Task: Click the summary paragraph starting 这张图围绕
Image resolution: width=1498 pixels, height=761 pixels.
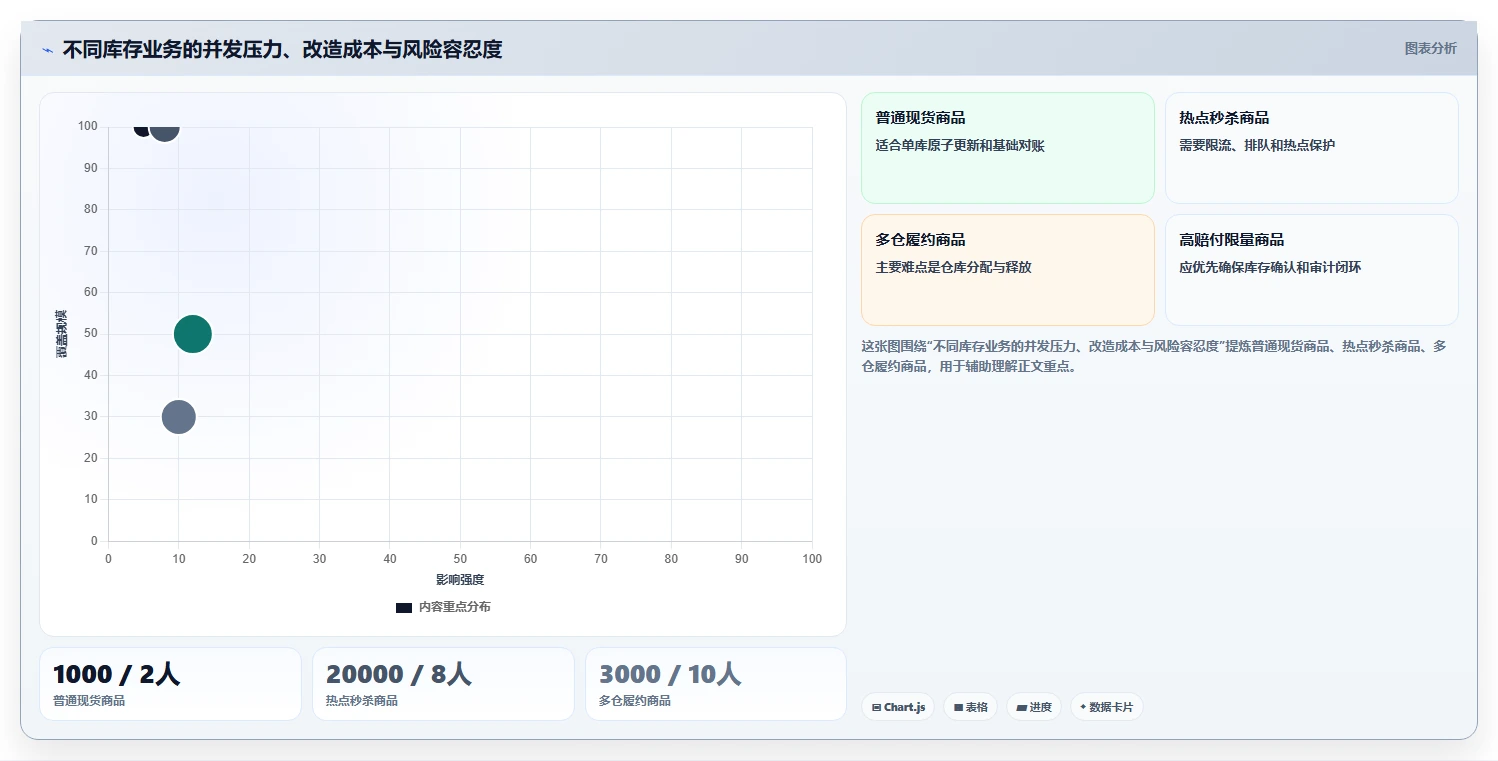Action: click(x=1154, y=356)
